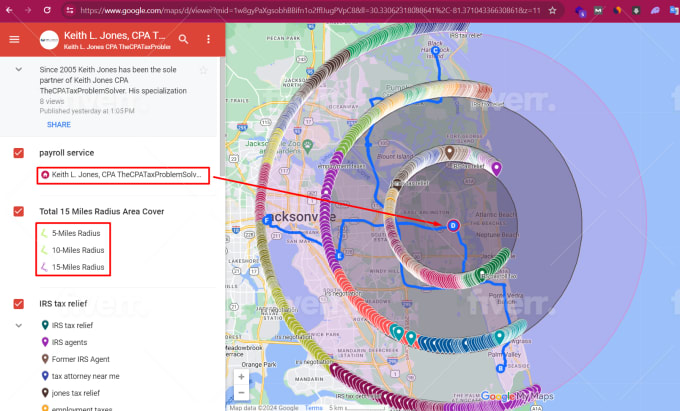Uncheck Total 15 Miles Radius Area Cover
680x411 pixels.
[19, 211]
